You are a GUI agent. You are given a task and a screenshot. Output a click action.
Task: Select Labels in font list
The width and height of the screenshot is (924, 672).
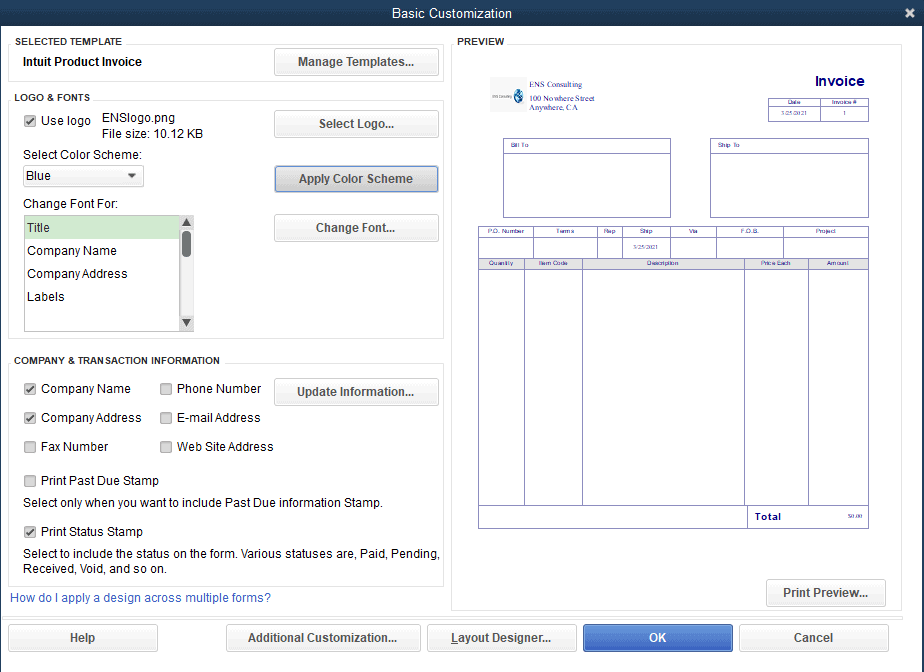[101, 297]
